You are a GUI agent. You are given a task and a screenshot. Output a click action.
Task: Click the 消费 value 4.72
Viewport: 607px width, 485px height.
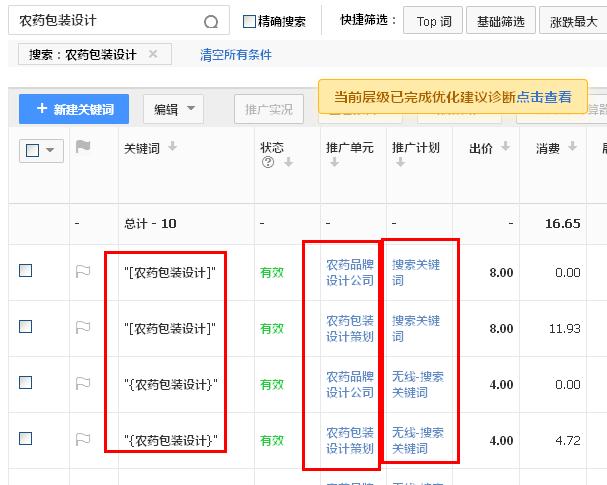click(568, 440)
